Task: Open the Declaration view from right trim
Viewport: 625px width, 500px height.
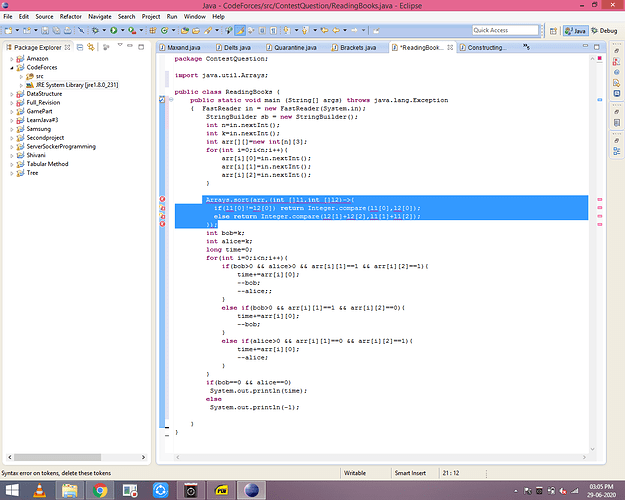Action: coord(617,83)
